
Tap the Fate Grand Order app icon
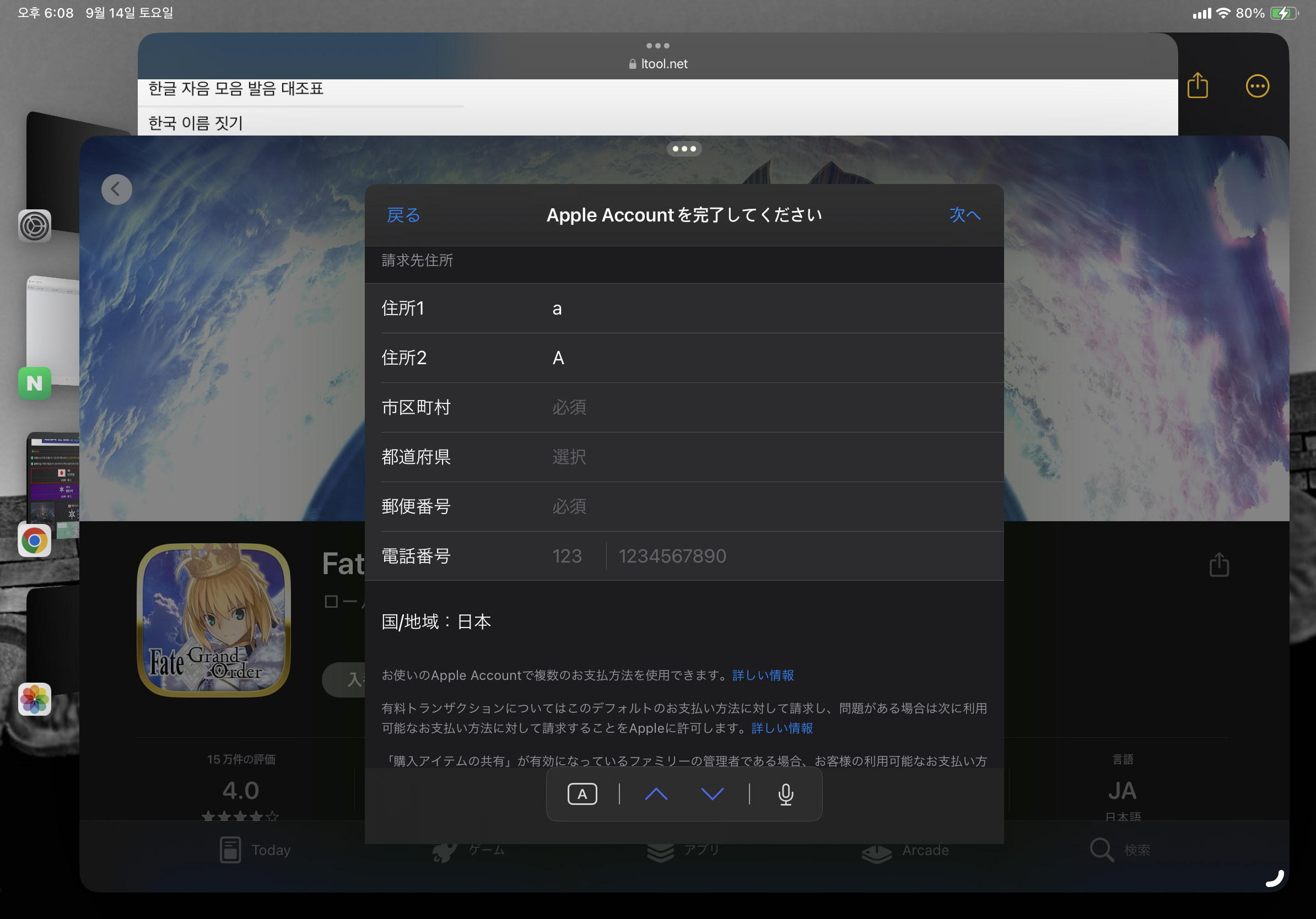point(214,620)
